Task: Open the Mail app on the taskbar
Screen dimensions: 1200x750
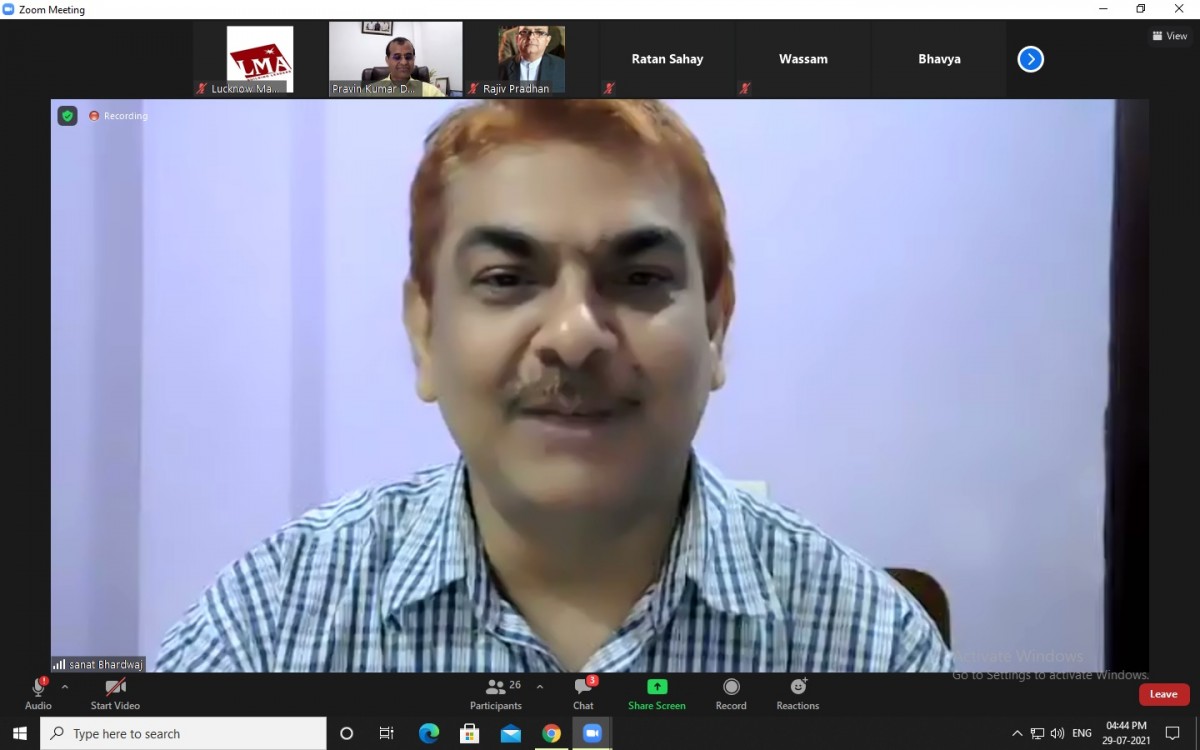Action: [511, 733]
